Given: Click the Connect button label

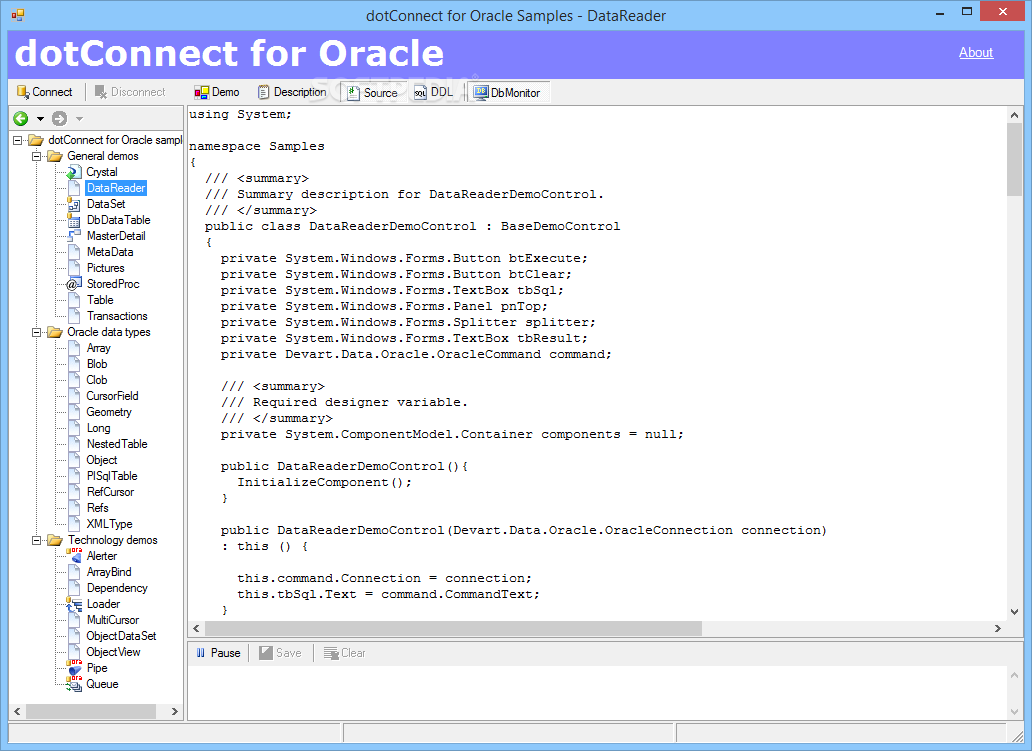Looking at the screenshot, I should point(52,92).
